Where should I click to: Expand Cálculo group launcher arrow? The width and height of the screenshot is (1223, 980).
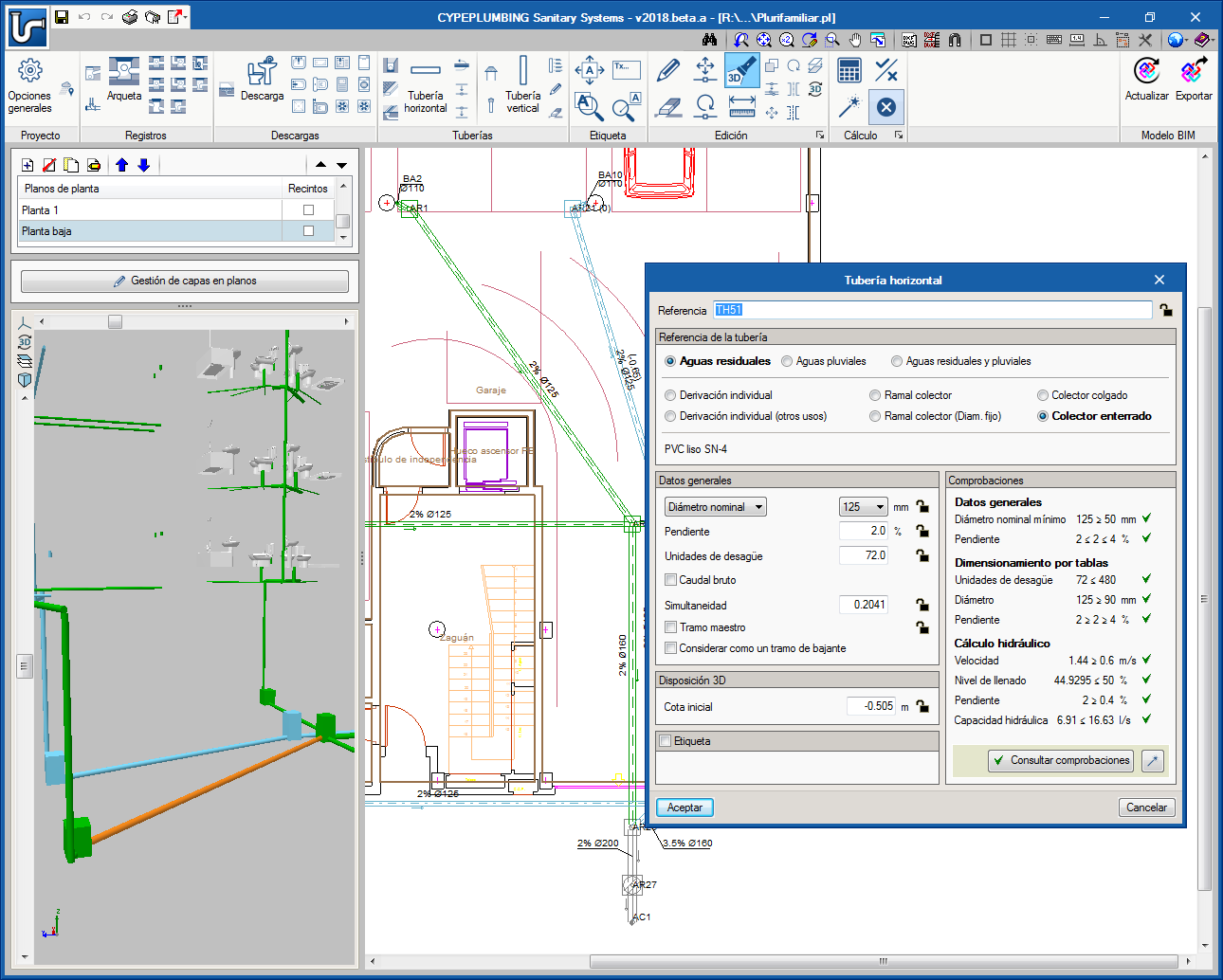click(x=899, y=136)
